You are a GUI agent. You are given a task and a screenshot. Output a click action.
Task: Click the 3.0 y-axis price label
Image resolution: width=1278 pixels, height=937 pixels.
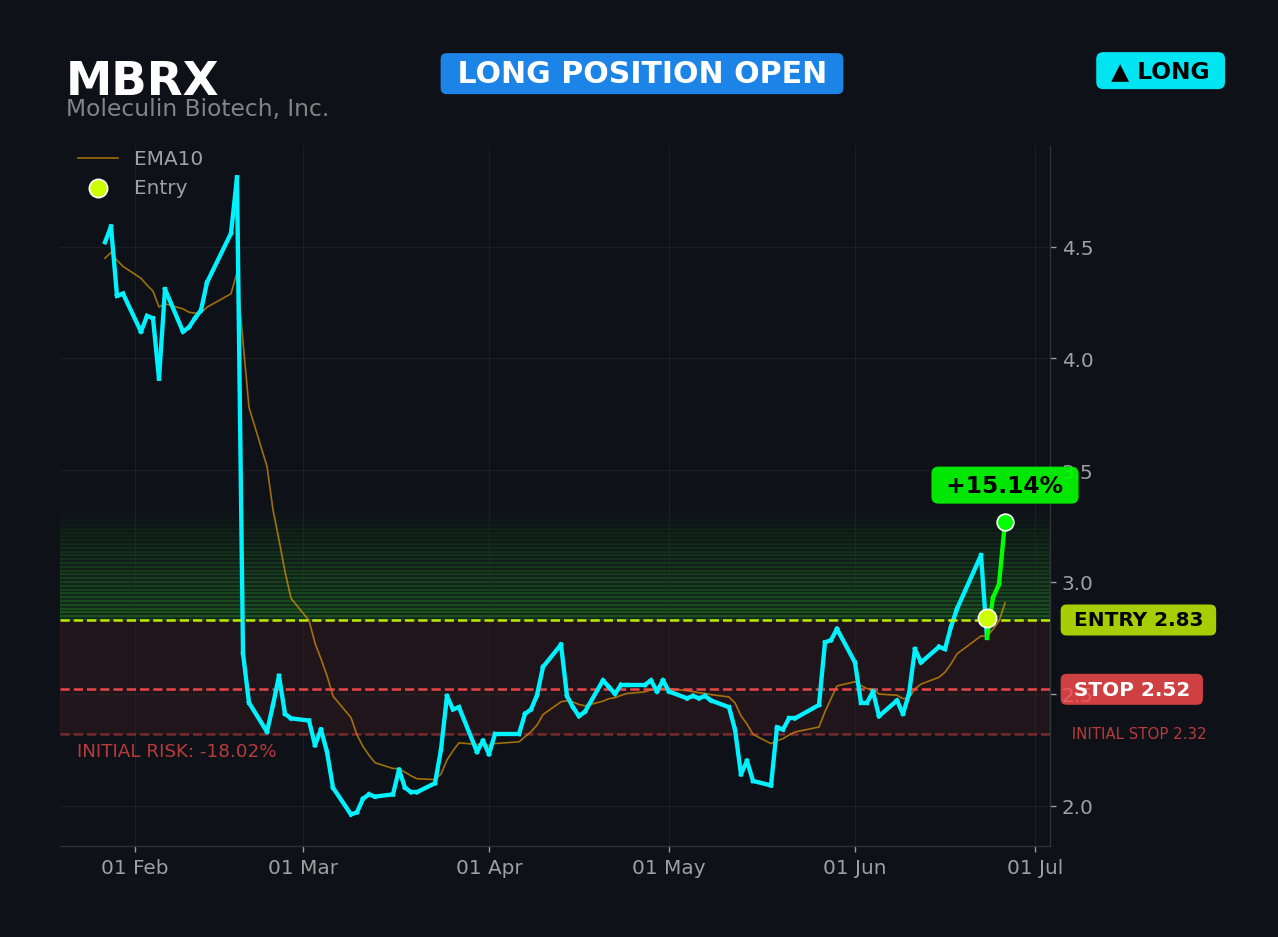point(1077,583)
